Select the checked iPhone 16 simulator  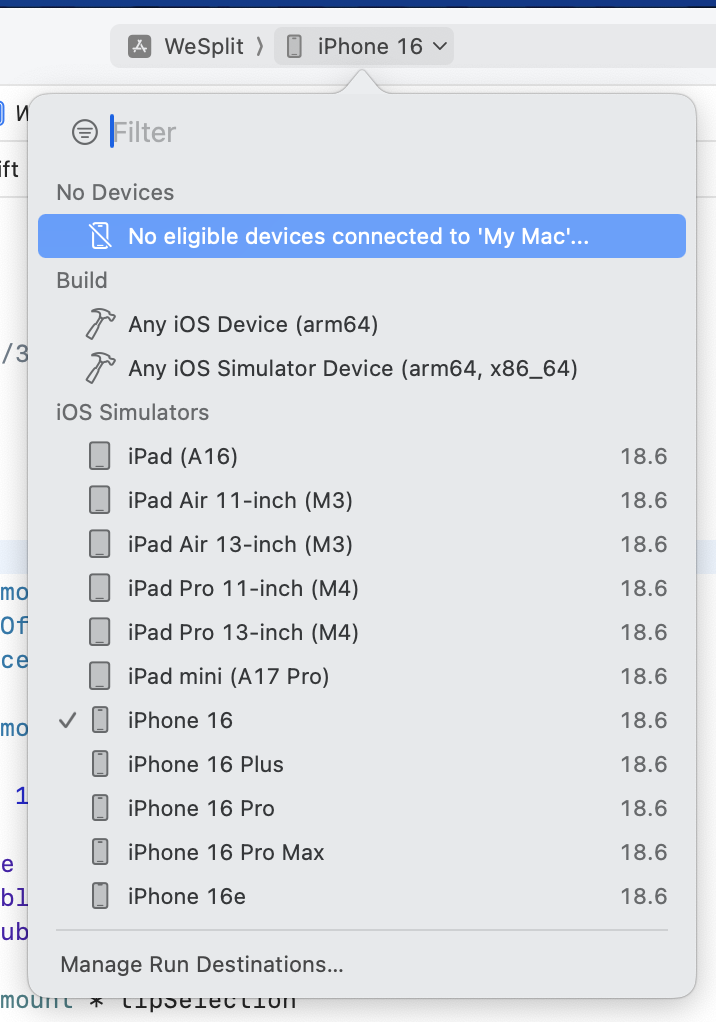pos(362,720)
